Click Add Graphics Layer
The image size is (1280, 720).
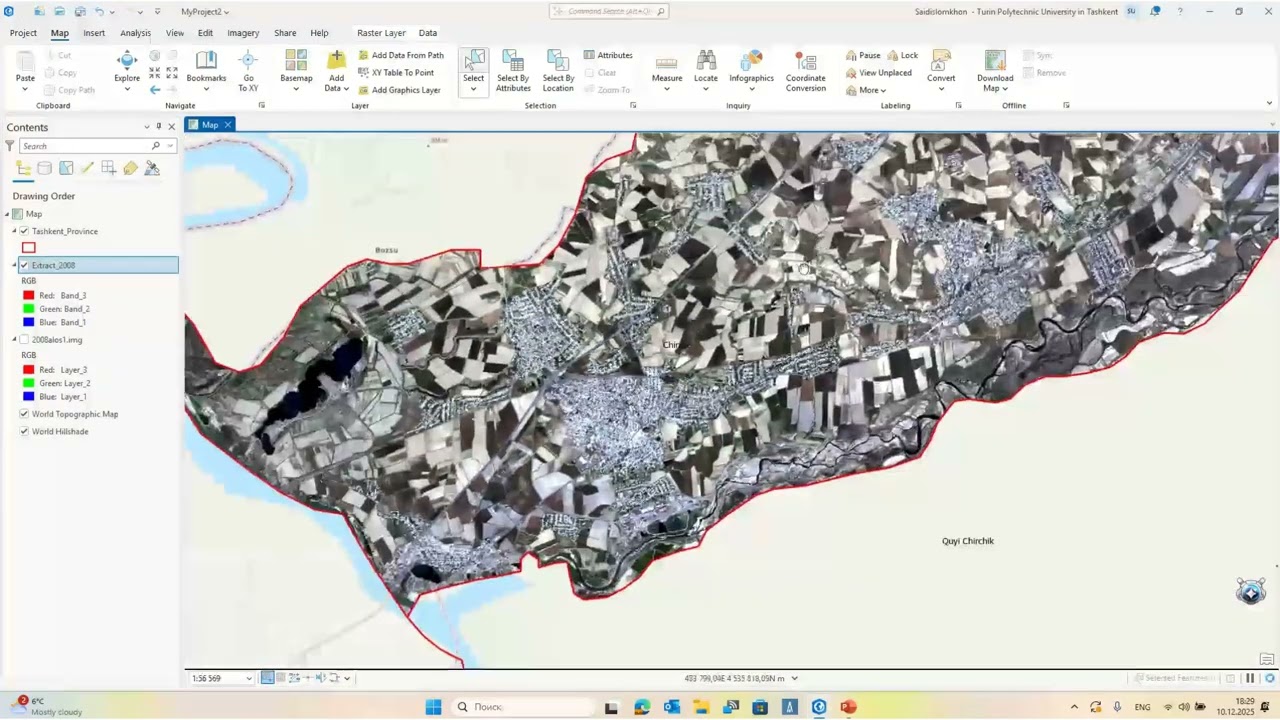pyautogui.click(x=399, y=90)
